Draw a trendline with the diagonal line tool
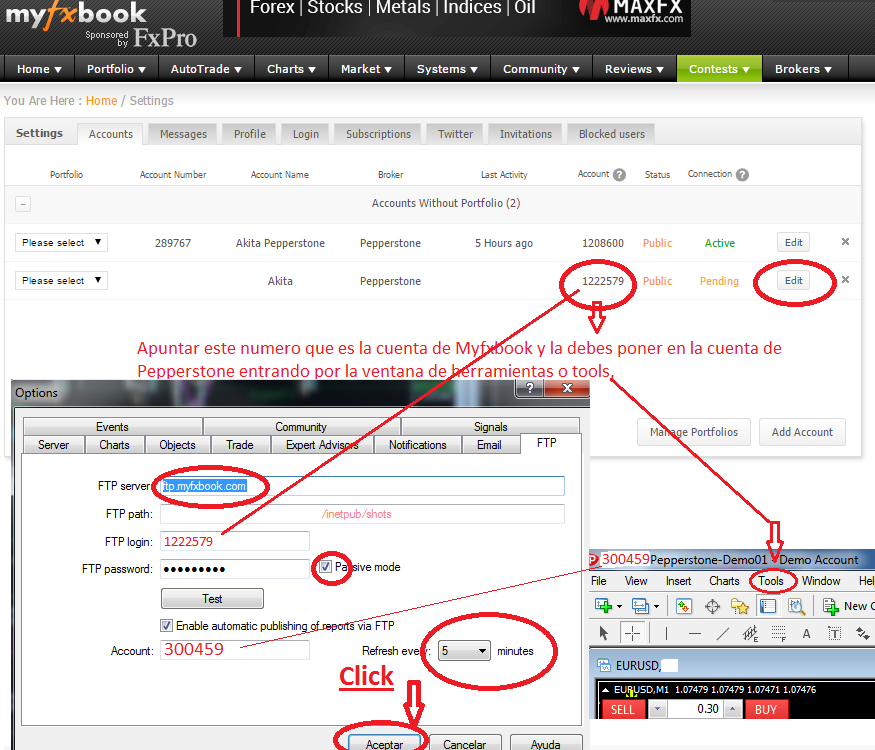This screenshot has width=875, height=750. pyautogui.click(x=723, y=633)
